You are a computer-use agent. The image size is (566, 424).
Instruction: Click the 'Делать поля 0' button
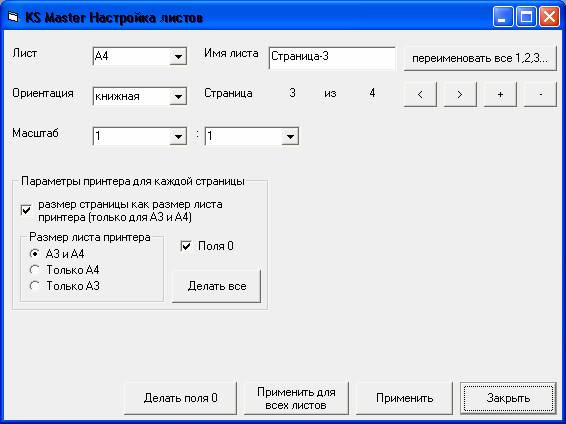[180, 398]
